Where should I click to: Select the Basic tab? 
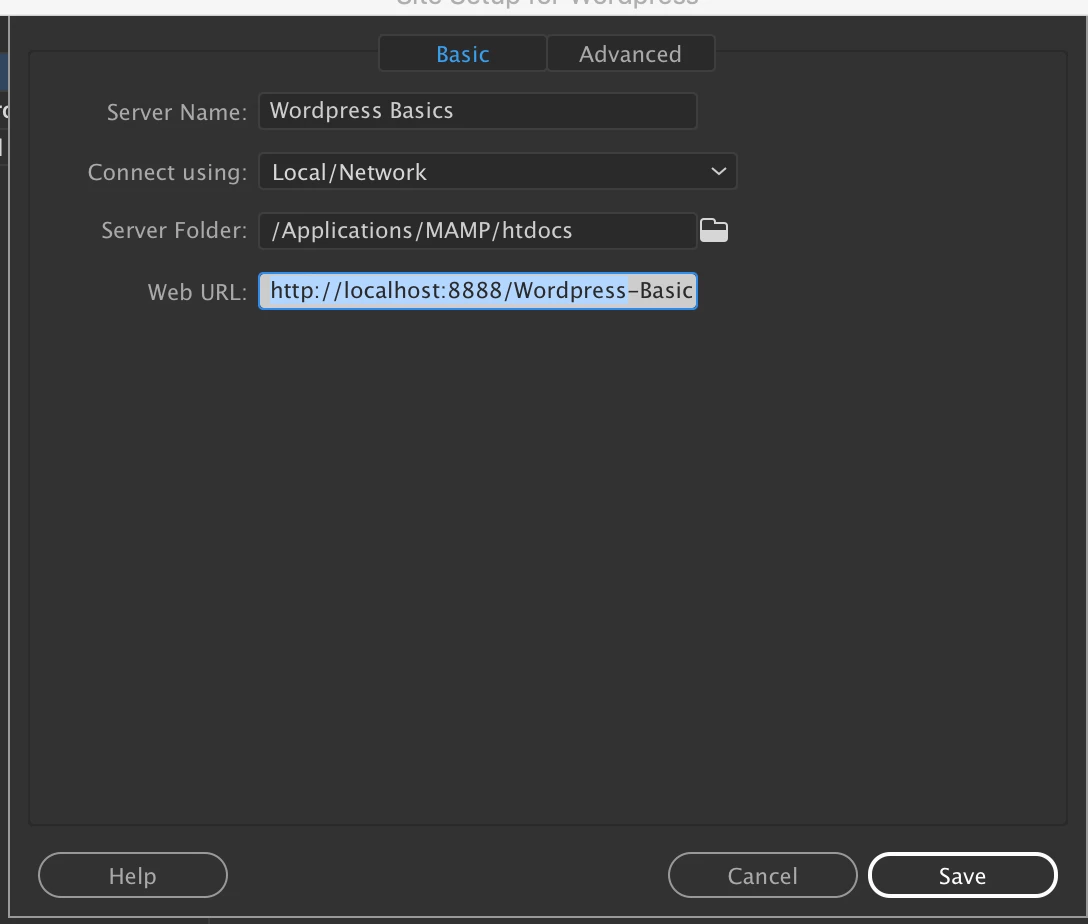463,54
